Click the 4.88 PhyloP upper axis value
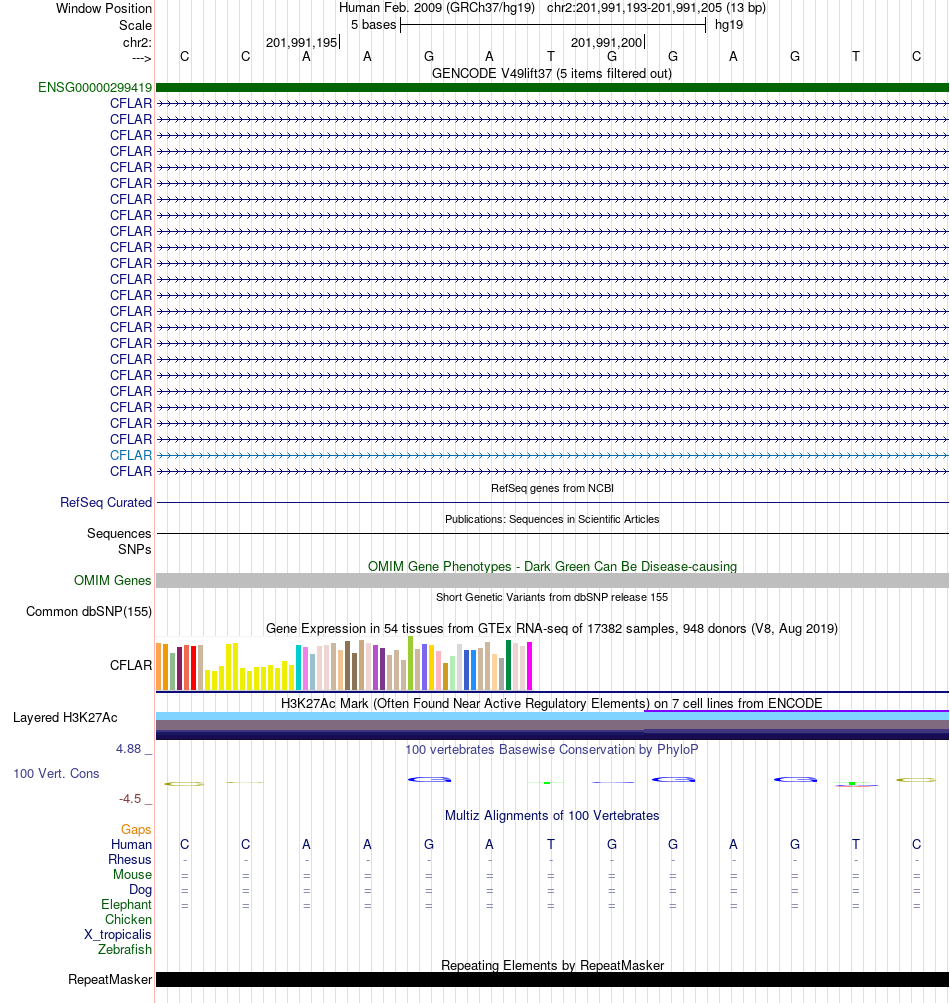950x1003 pixels. pyautogui.click(x=128, y=749)
